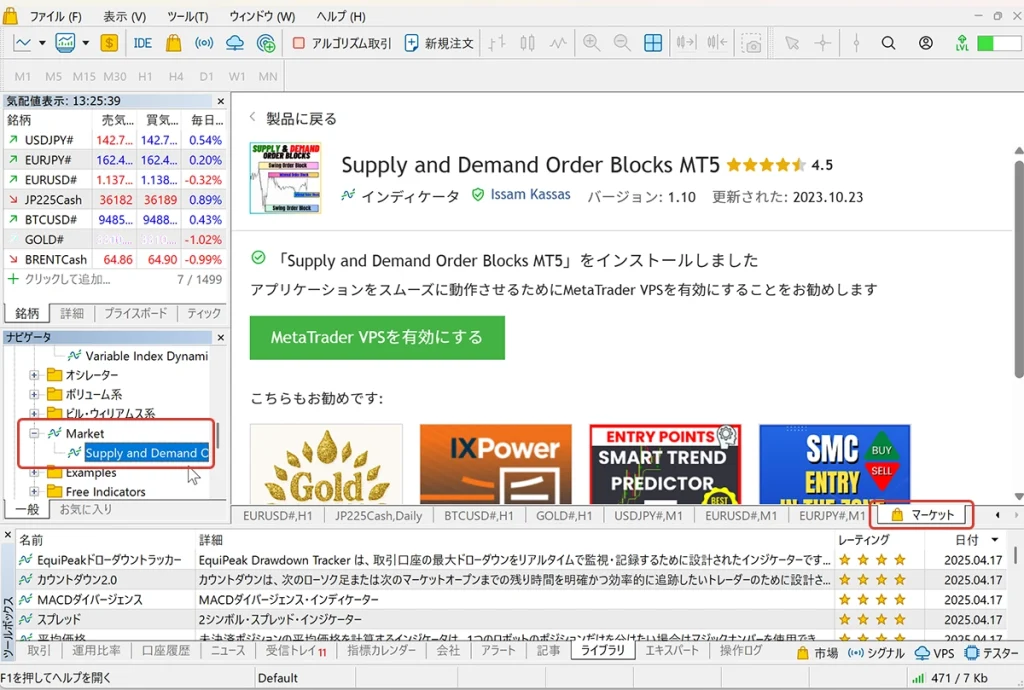Click the chart template icon

coord(65,43)
